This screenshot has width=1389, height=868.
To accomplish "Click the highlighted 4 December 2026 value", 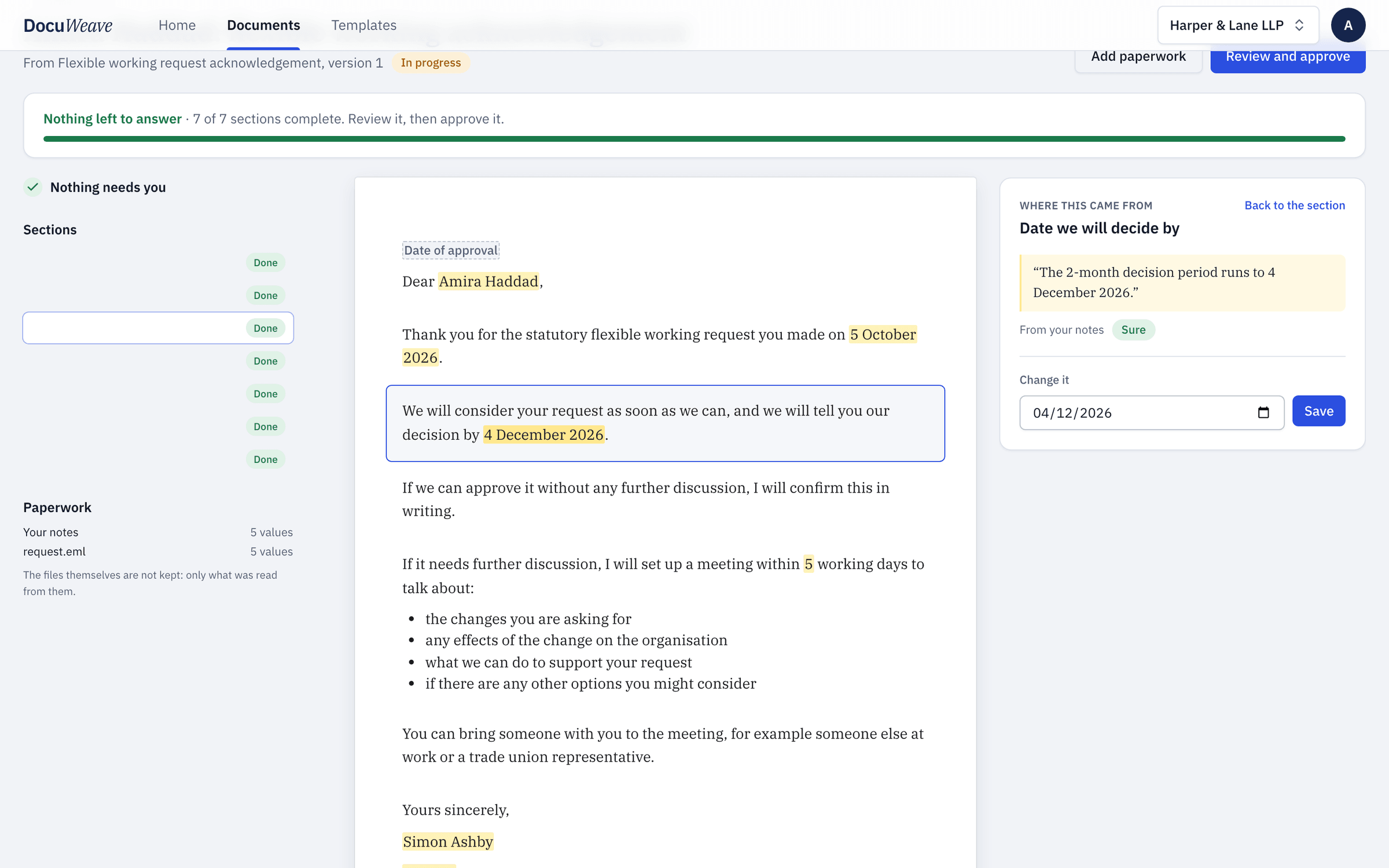I will coord(543,435).
